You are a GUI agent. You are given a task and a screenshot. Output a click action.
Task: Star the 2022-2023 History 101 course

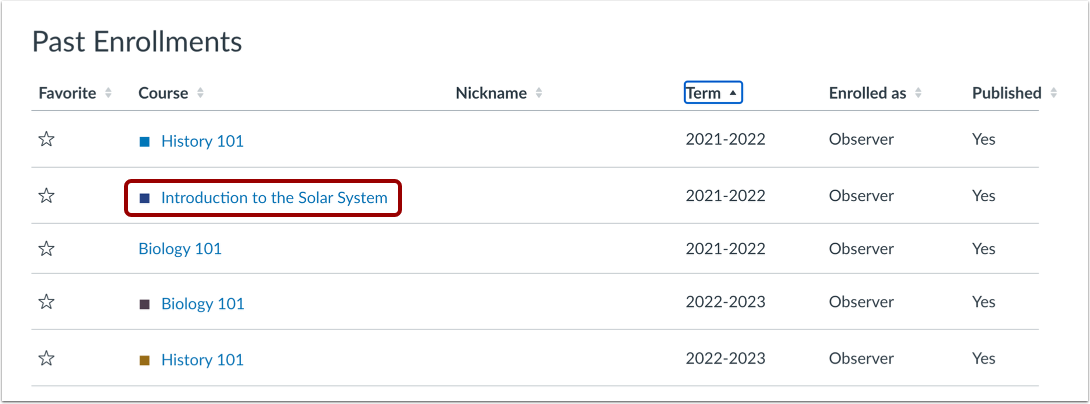tap(46, 358)
